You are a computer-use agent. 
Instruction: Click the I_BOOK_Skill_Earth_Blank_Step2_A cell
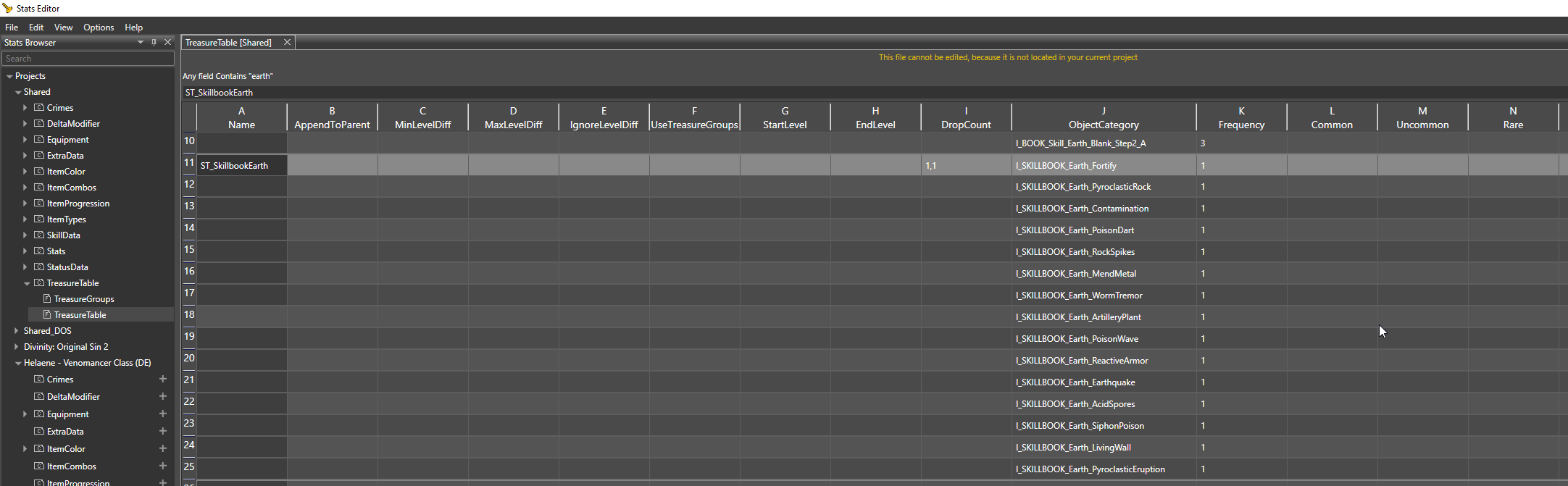point(1104,143)
